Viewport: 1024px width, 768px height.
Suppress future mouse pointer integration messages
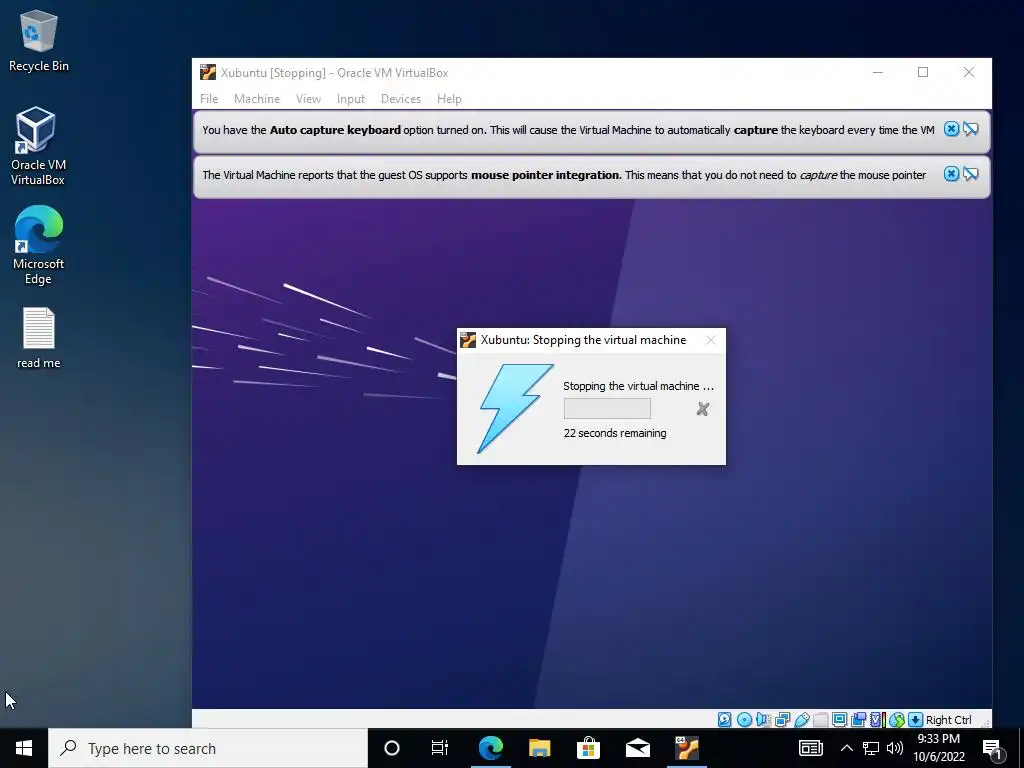[970, 174]
